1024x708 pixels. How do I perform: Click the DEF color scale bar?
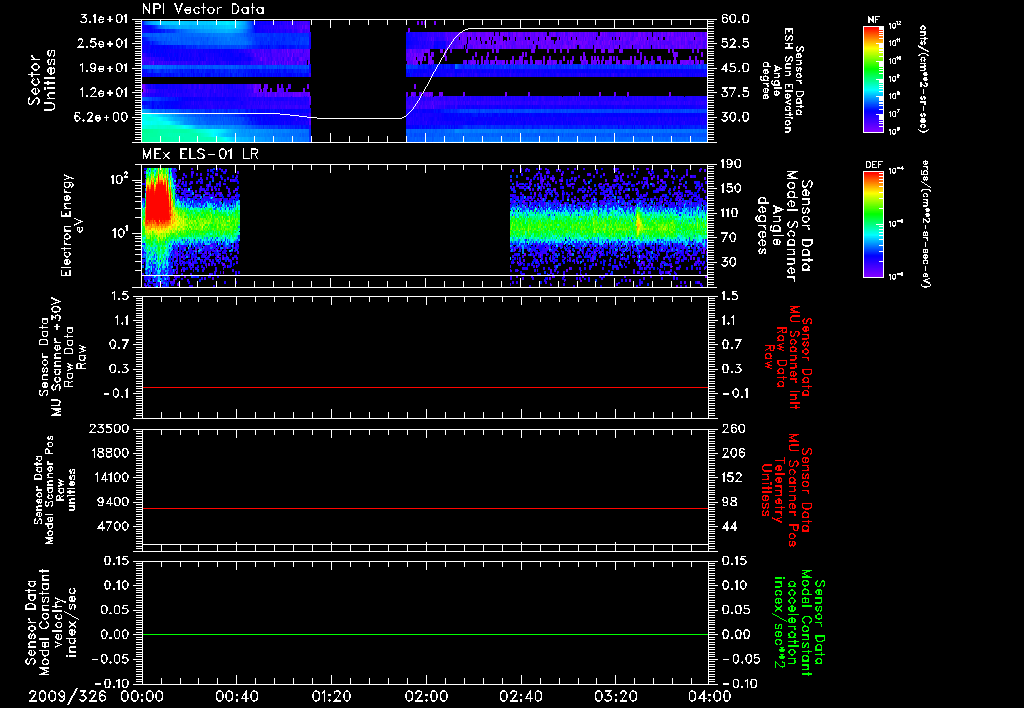click(874, 223)
